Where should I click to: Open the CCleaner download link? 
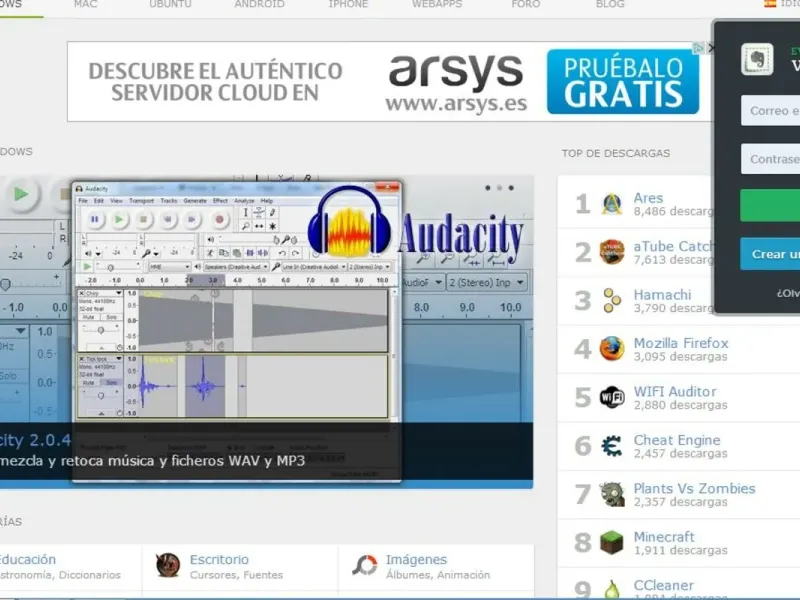coord(663,585)
